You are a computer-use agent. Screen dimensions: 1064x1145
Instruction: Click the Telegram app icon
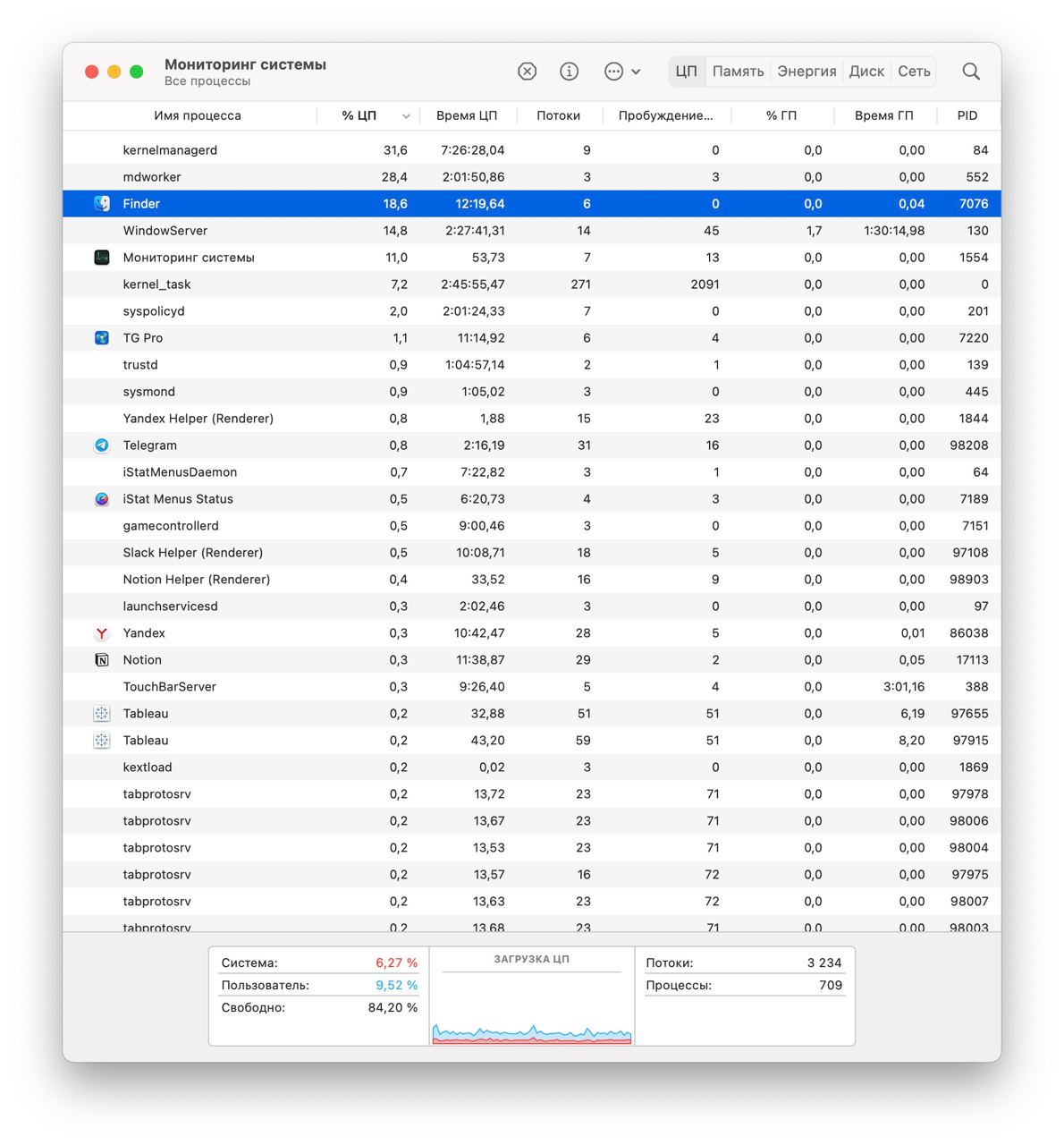[102, 445]
